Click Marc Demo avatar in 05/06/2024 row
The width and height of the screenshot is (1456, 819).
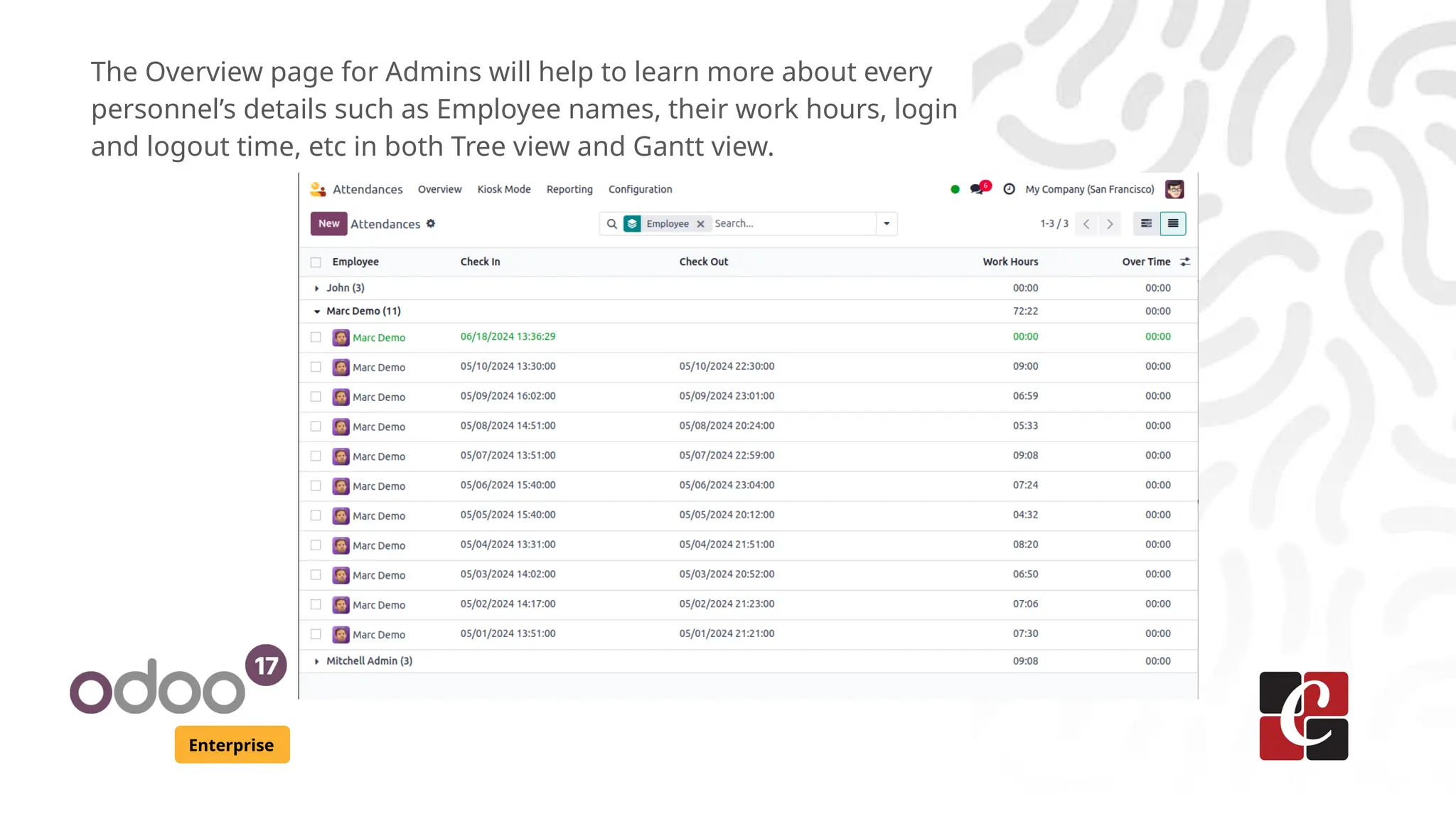(341, 486)
